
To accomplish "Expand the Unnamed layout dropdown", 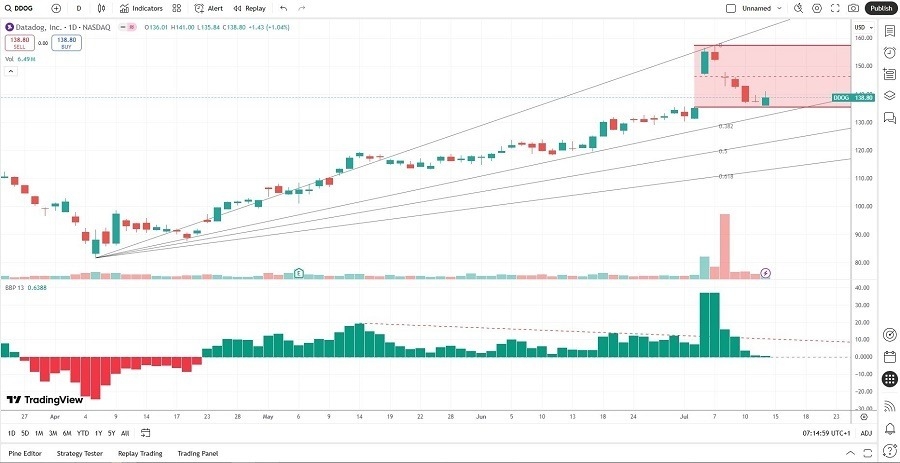I will pyautogui.click(x=780, y=8).
